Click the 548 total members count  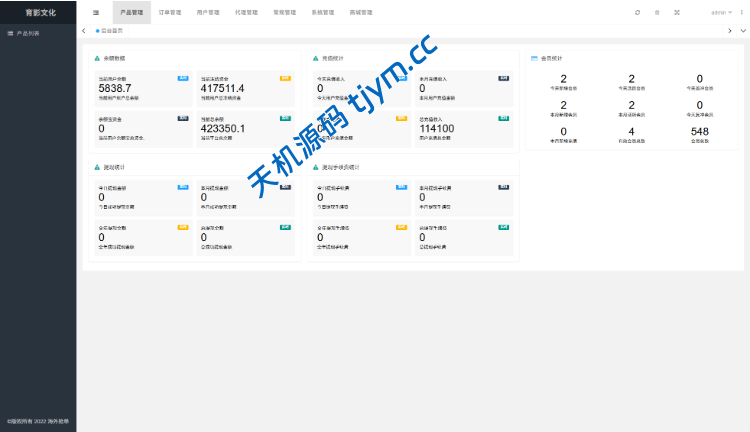(699, 132)
